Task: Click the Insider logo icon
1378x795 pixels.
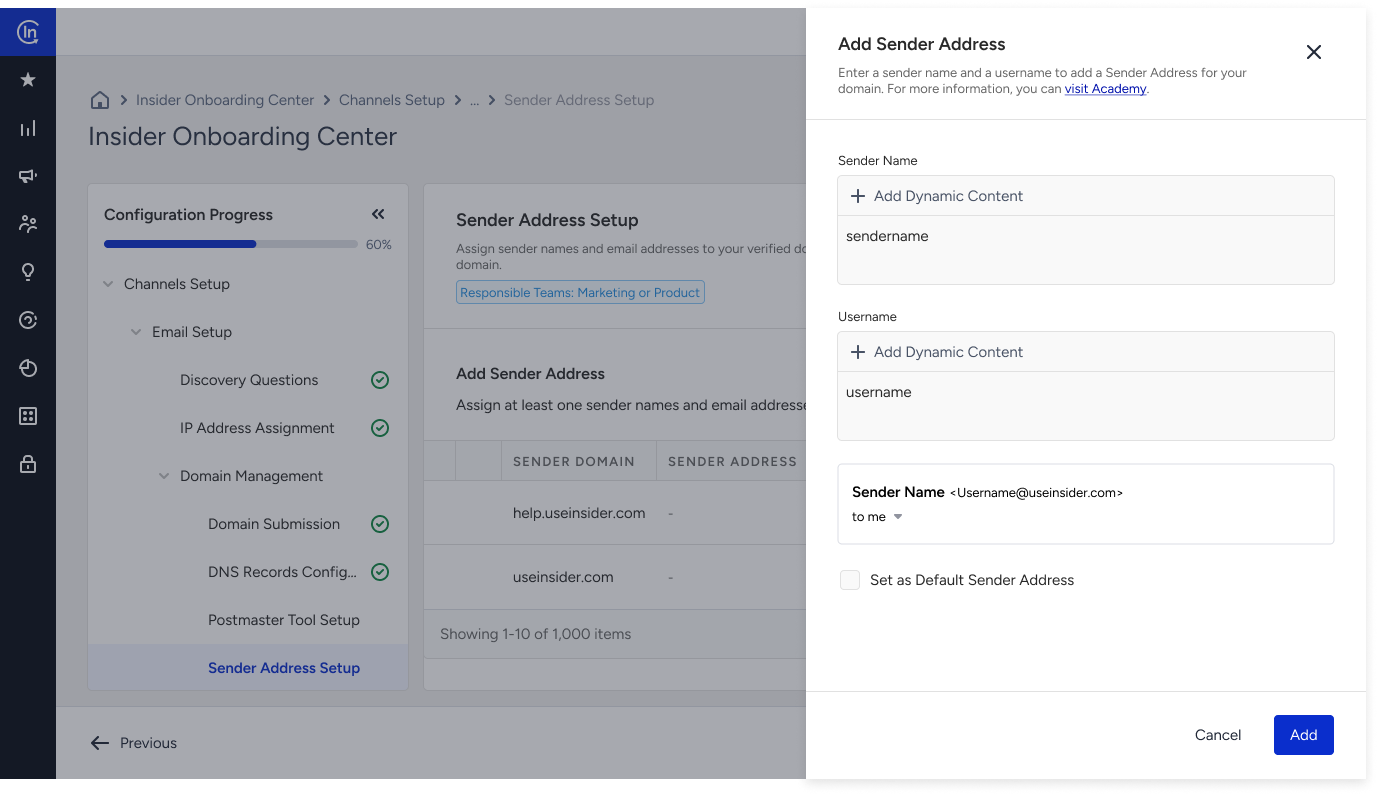Action: (x=28, y=32)
